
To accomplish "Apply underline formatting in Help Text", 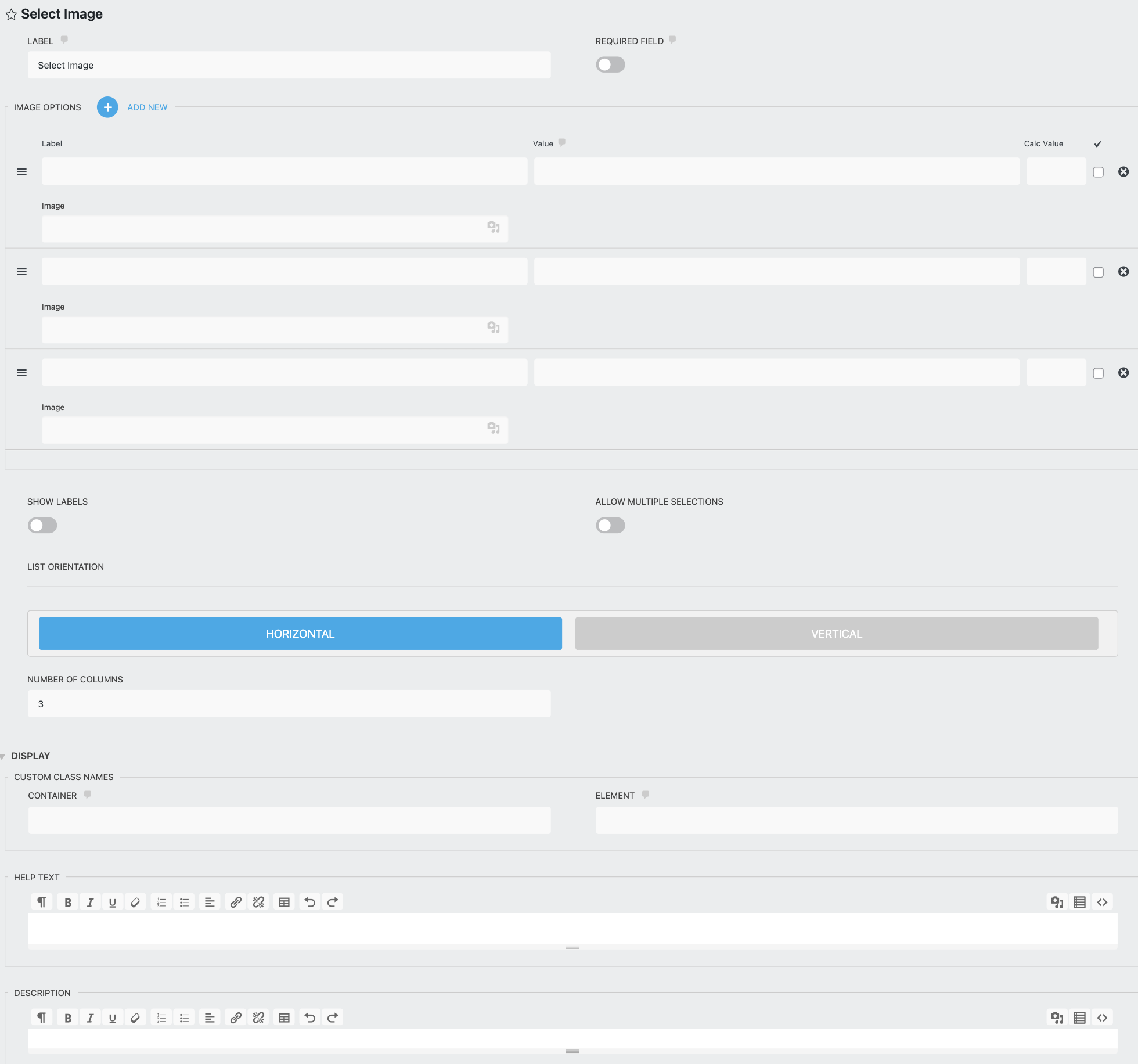I will (112, 902).
